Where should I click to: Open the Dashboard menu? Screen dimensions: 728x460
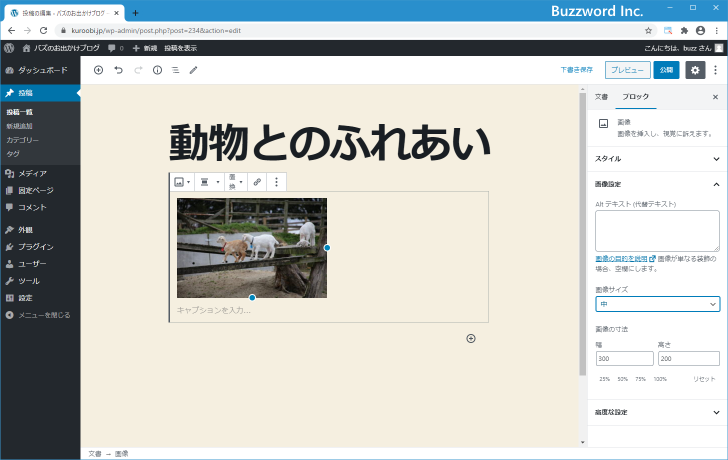pos(40,70)
